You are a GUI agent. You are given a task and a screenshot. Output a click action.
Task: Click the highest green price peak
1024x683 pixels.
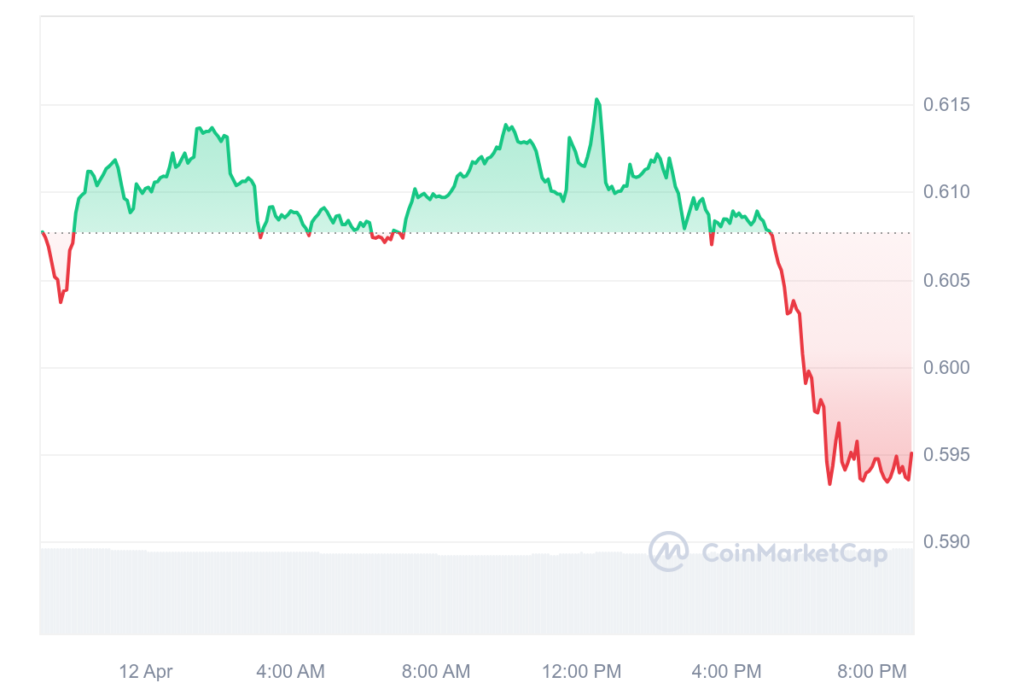point(597,100)
